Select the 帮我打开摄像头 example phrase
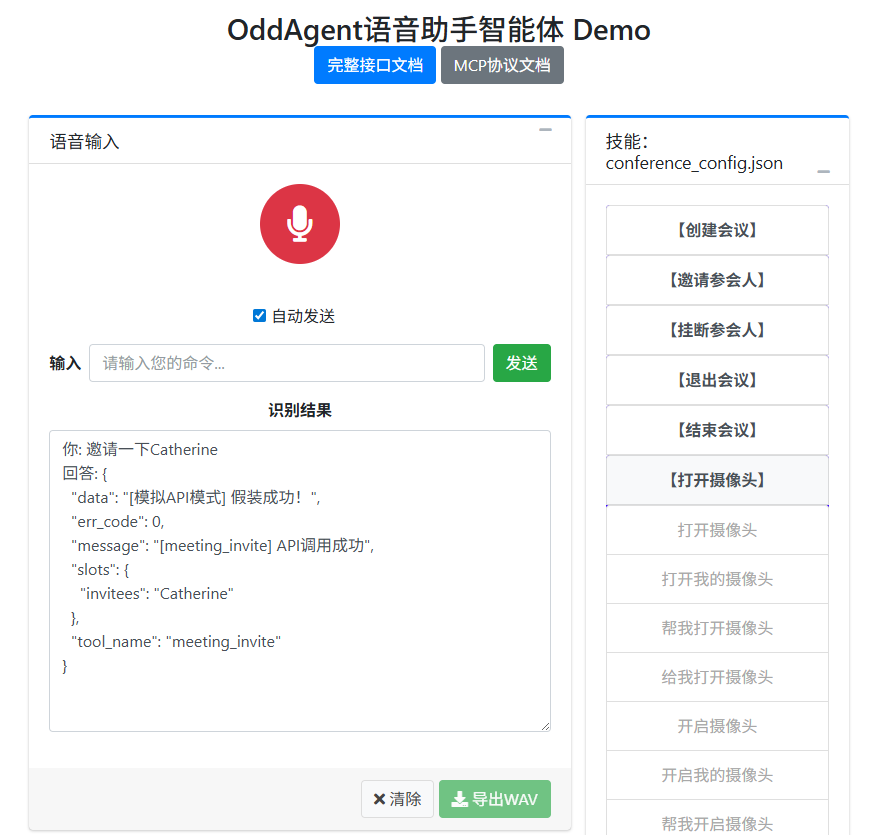The height and width of the screenshot is (835, 870). pyautogui.click(x=717, y=628)
